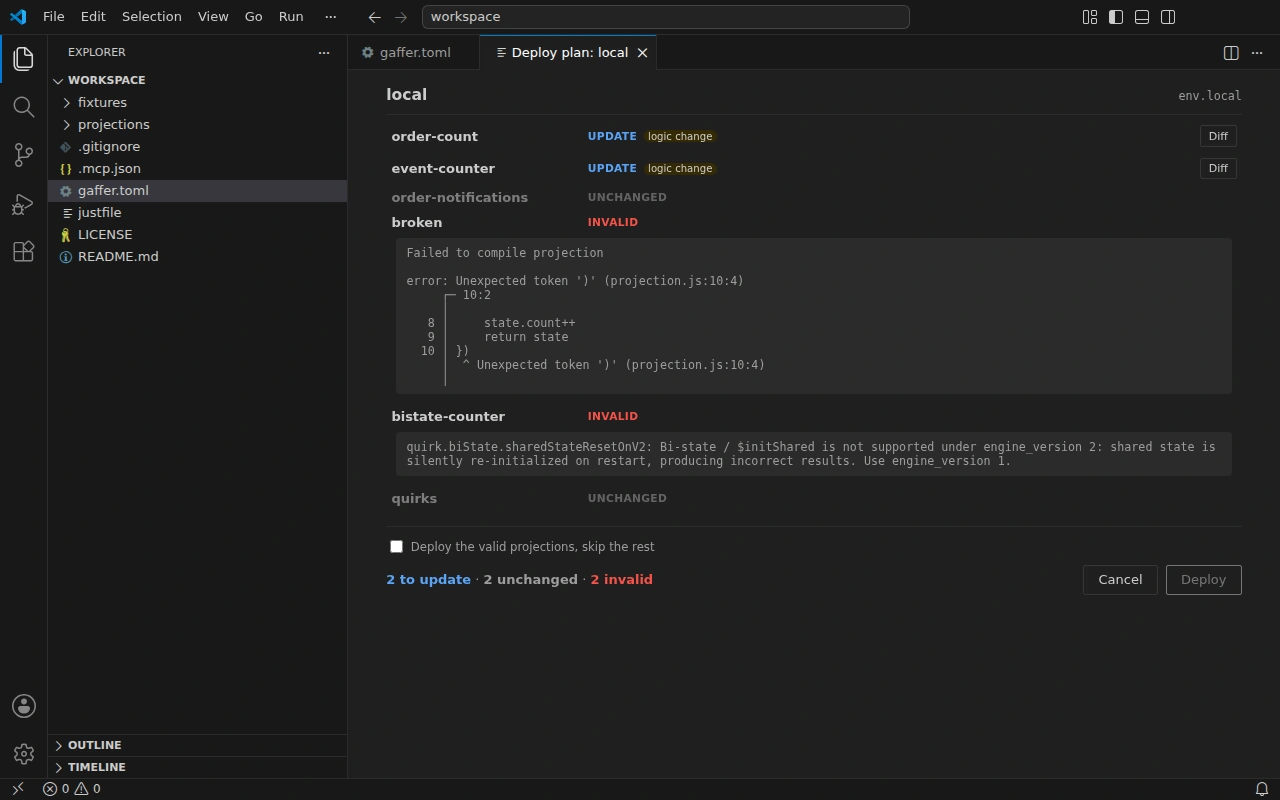Click the event-counter projection name

pos(443,168)
